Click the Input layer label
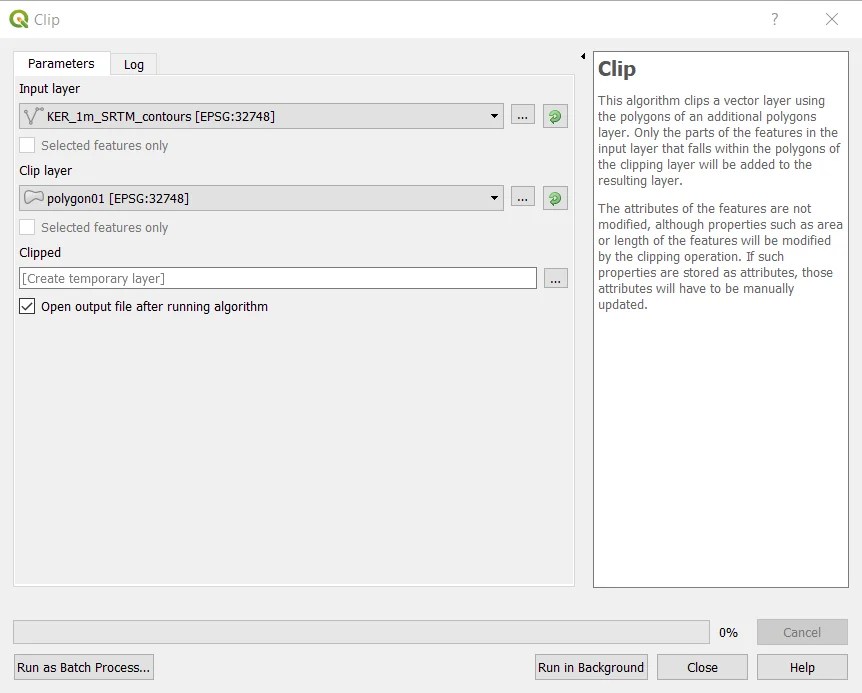This screenshot has width=862, height=693. tap(49, 88)
